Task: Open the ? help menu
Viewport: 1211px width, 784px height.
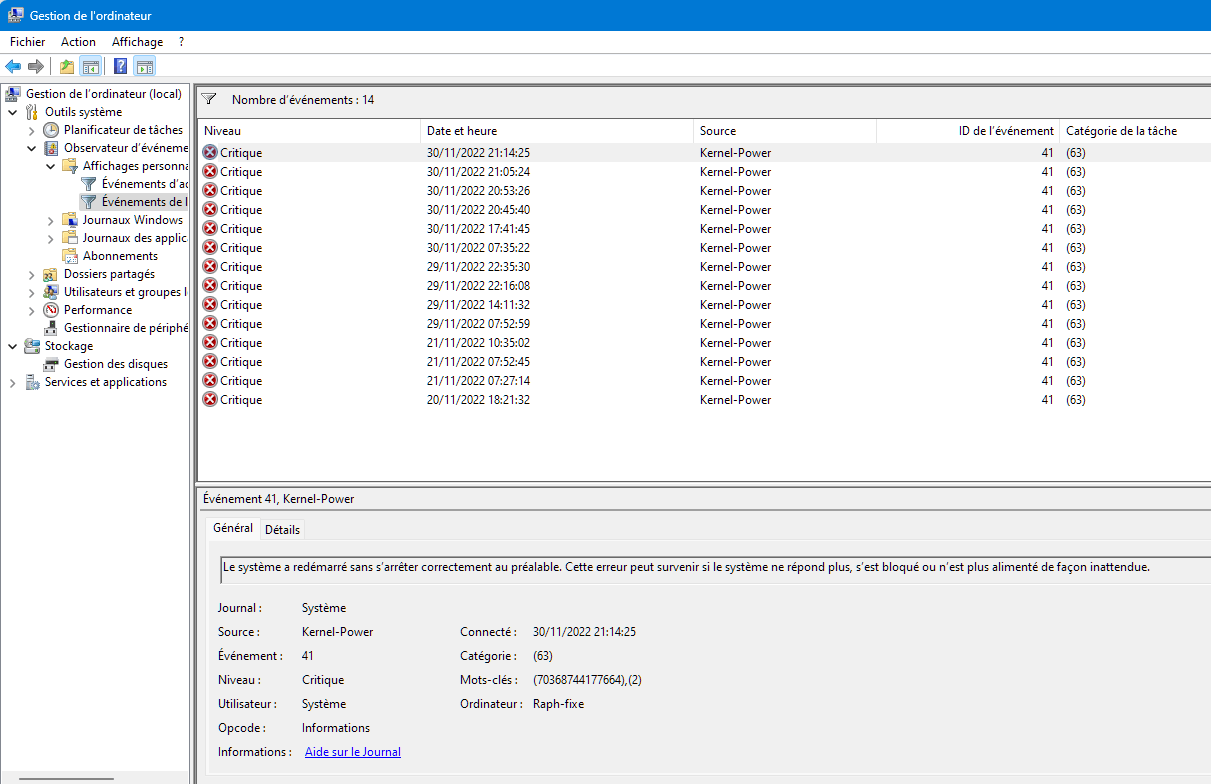Action: pos(181,42)
